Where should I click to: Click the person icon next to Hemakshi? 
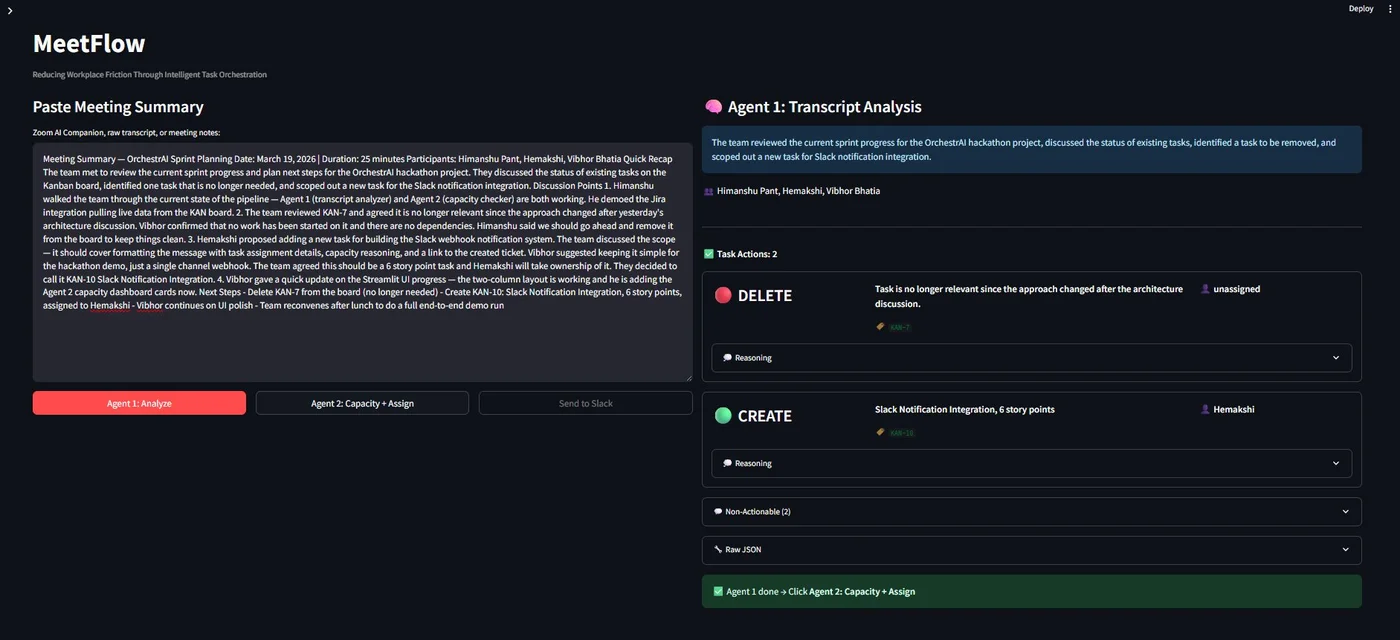pos(1205,408)
